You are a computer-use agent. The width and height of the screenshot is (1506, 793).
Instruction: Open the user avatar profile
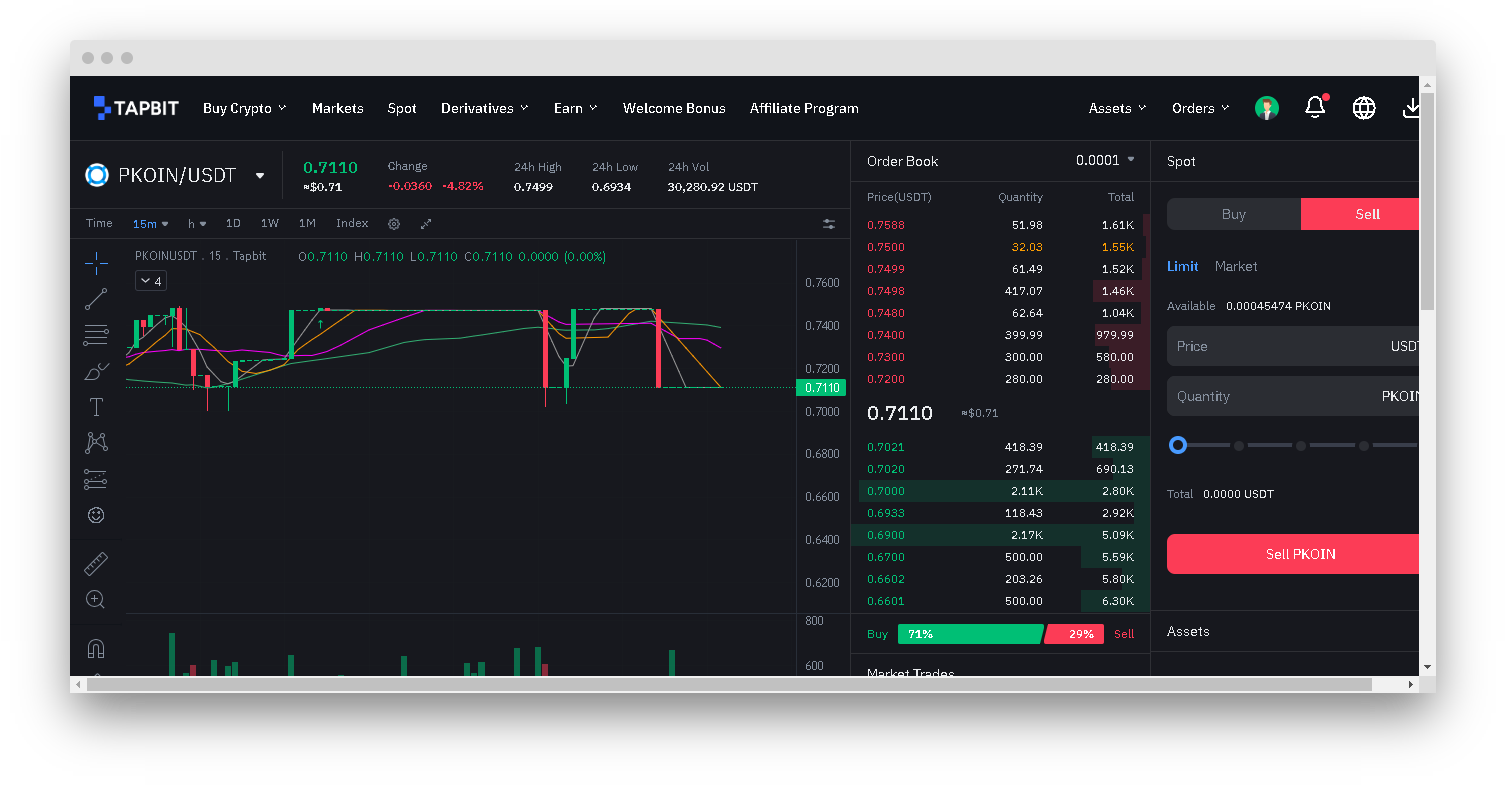[1267, 108]
